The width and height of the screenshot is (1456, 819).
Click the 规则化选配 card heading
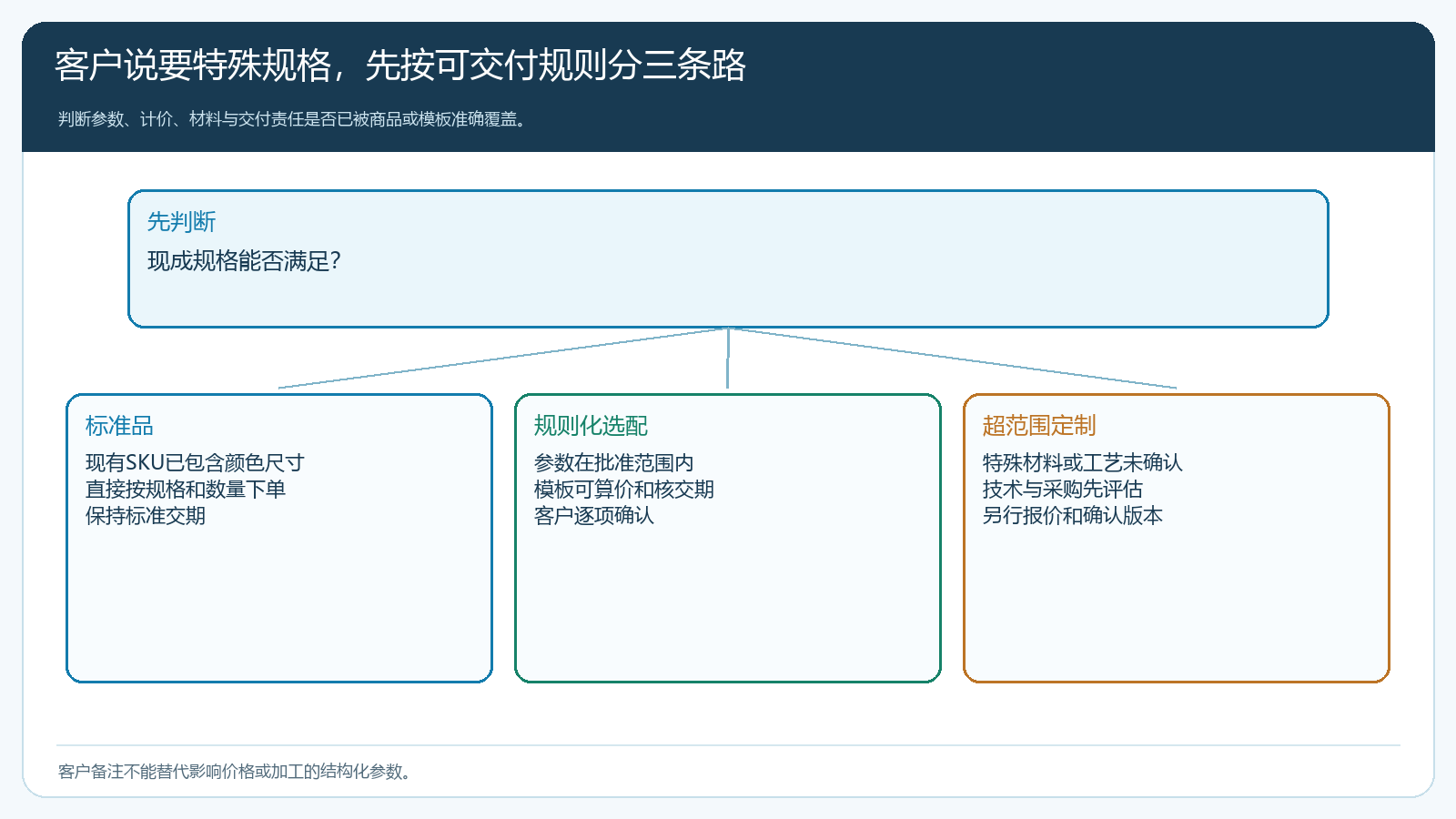[591, 425]
